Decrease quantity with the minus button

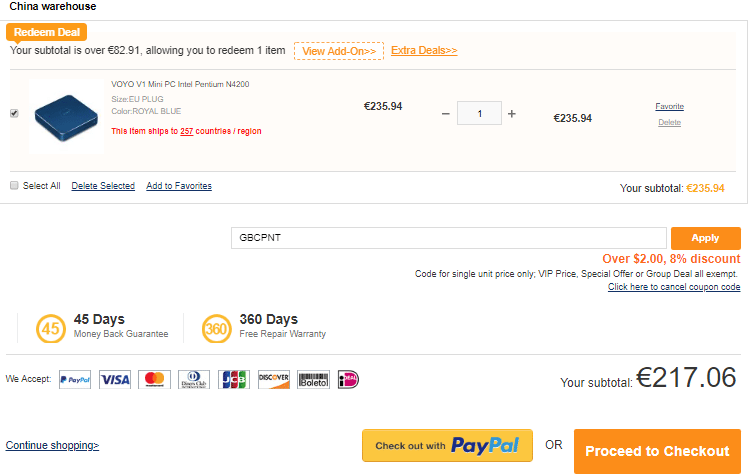click(446, 114)
